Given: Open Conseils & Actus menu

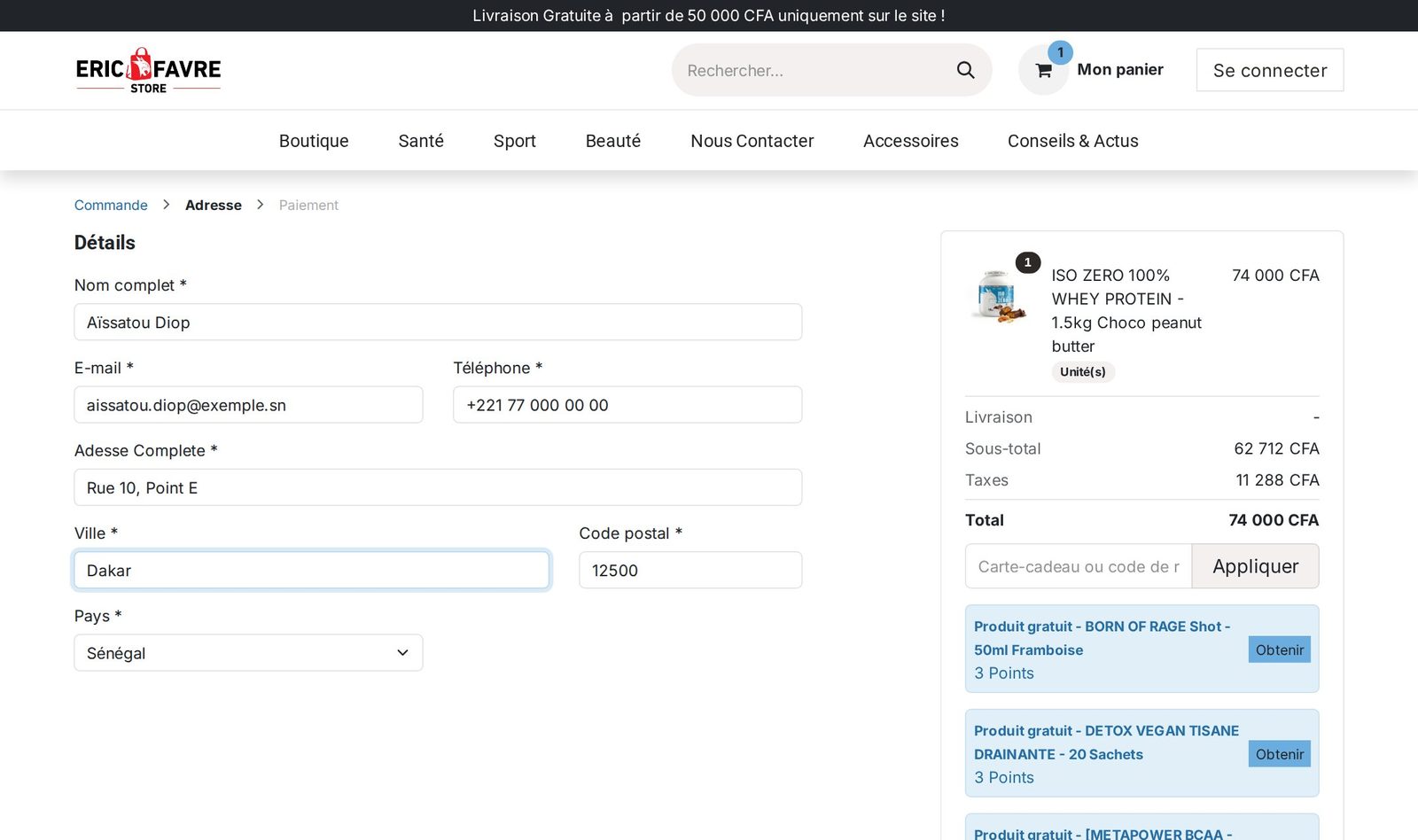Looking at the screenshot, I should pos(1072,141).
